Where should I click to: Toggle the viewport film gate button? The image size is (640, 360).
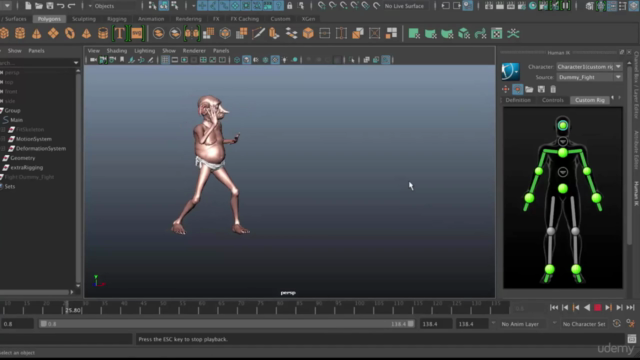pyautogui.click(x=175, y=60)
